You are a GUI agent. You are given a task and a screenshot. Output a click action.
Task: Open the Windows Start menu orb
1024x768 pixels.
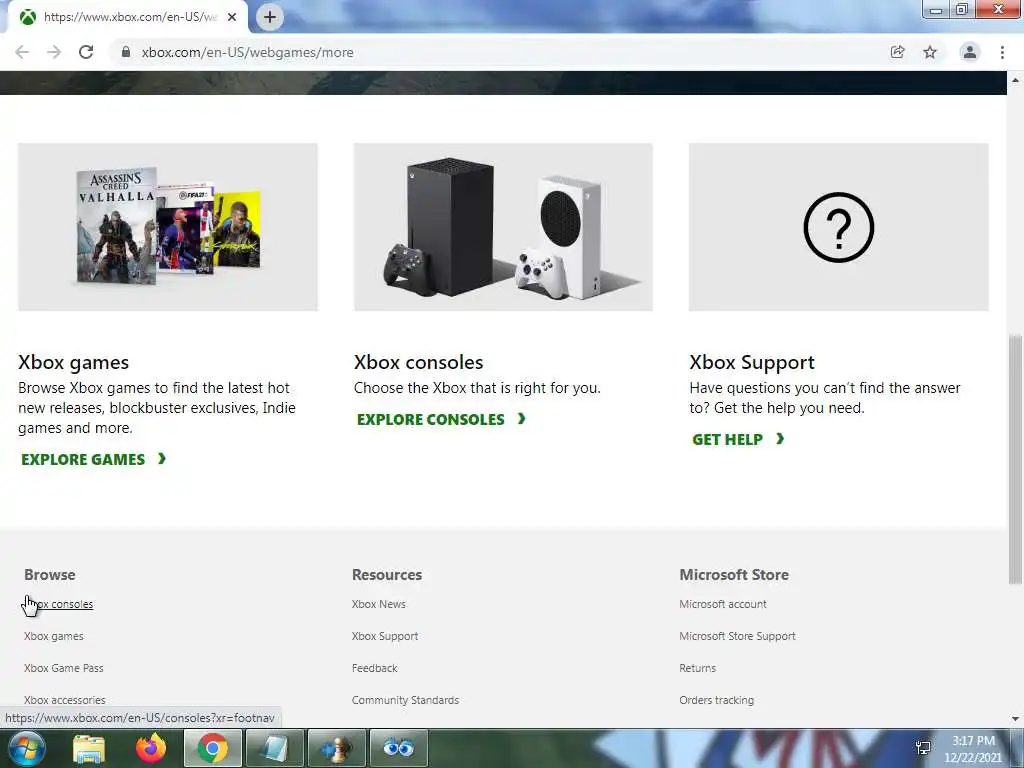coord(26,748)
